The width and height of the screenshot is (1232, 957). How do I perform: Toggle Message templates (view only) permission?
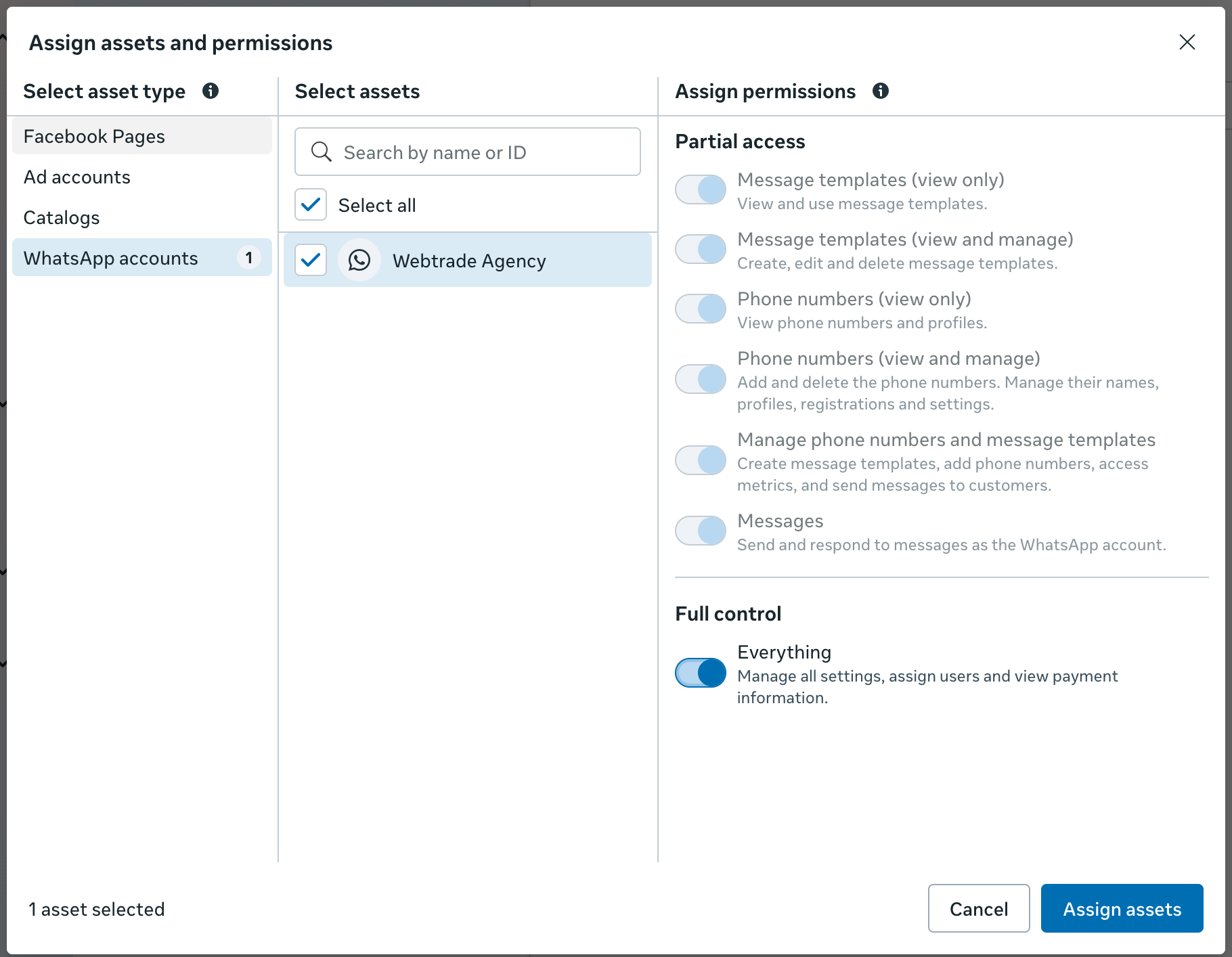[x=701, y=190]
